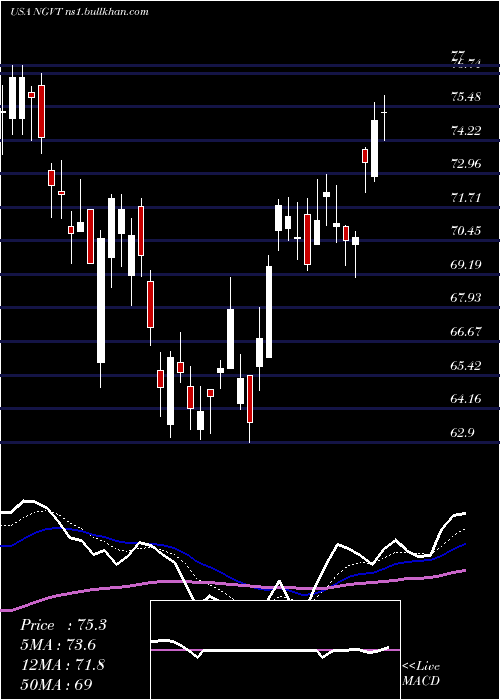This screenshot has width=500, height=700.
Task: Click the 74.22 price axis label
Action: 466,131
